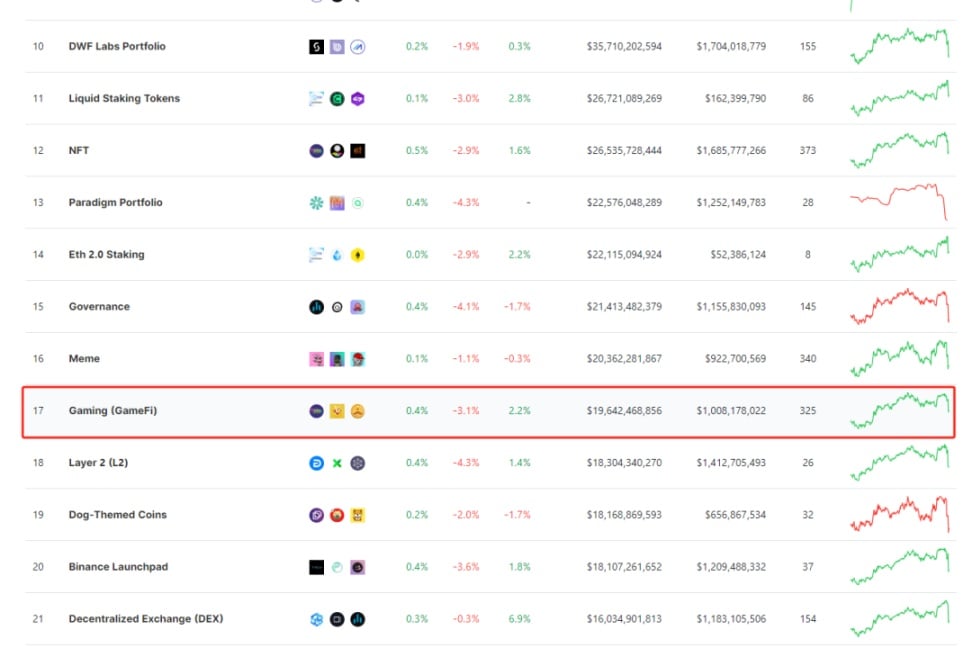Click the dark bar-chart icon in Governance row

pos(316,307)
